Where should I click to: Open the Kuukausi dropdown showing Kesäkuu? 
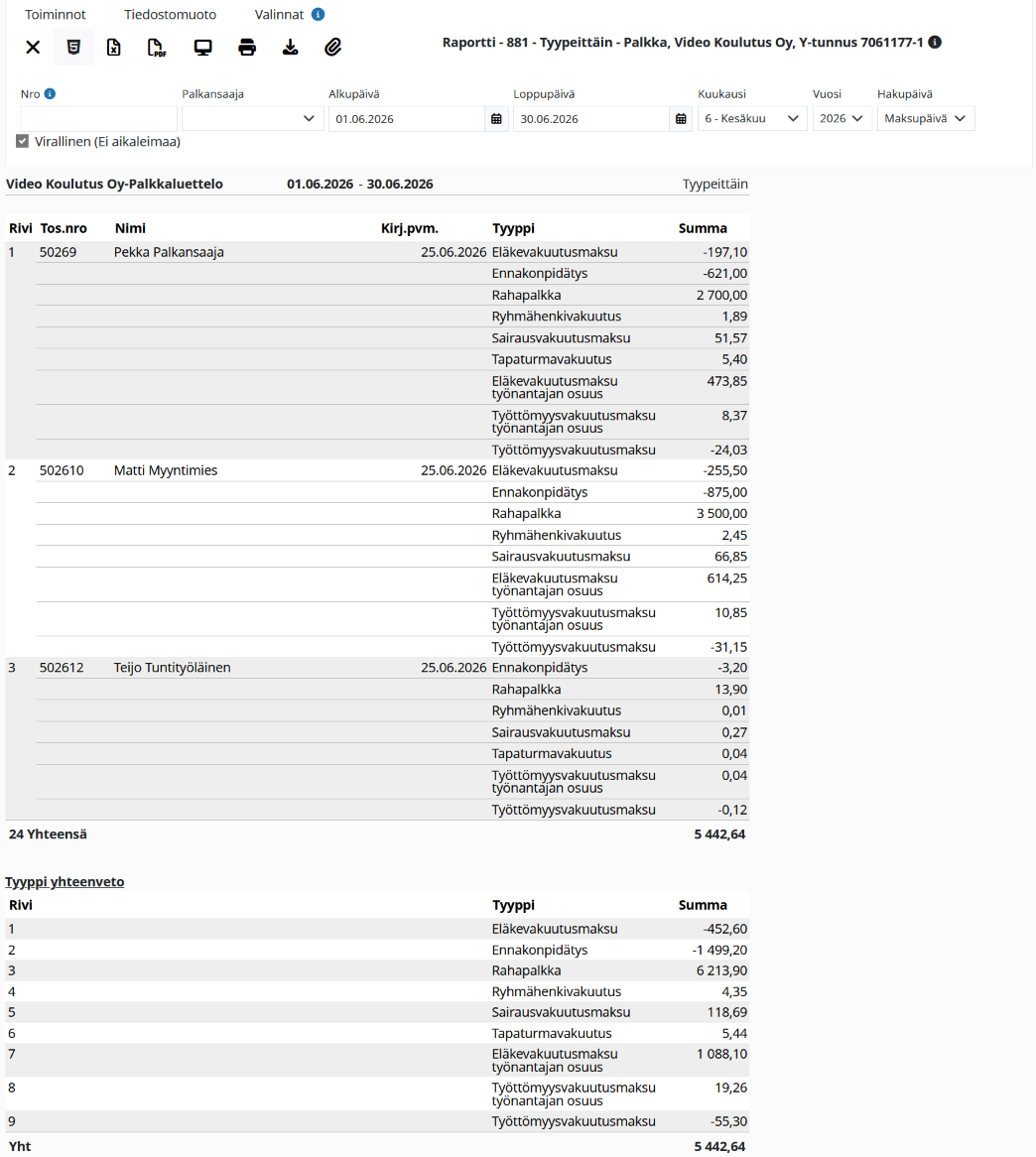coord(752,119)
